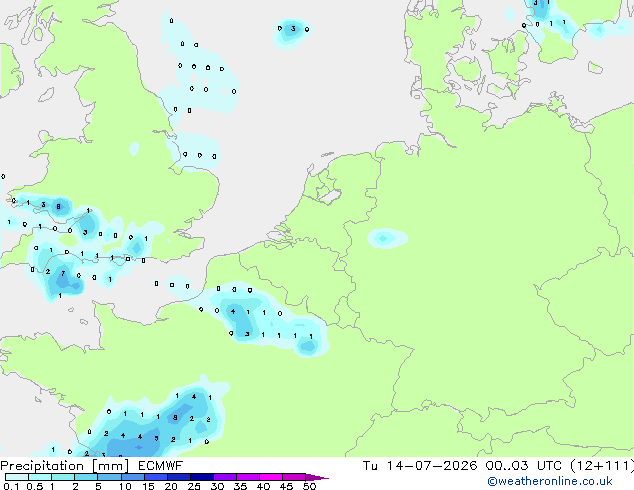Click the 25–30 mm navy legend swatch
Viewport: 634px width, 490px height.
(202, 477)
